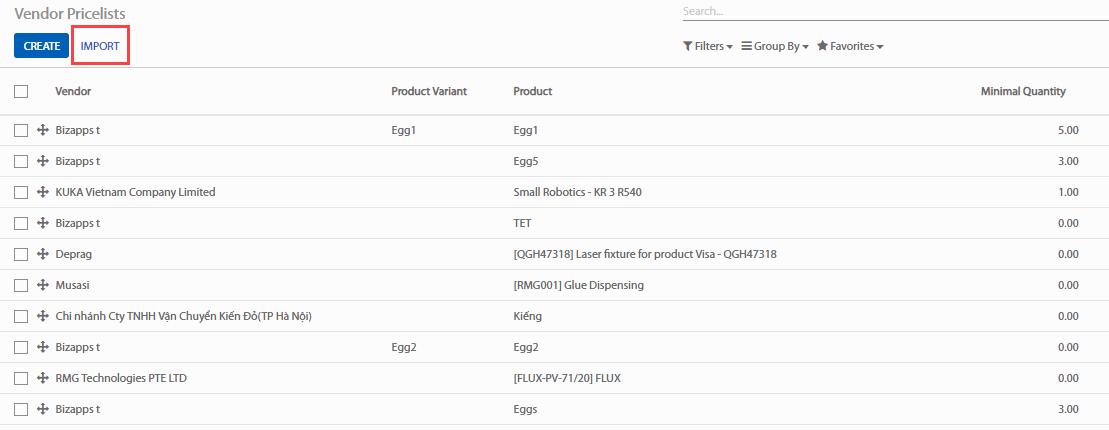
Task: Click drag handle on the Kiếng row
Action: (43, 316)
